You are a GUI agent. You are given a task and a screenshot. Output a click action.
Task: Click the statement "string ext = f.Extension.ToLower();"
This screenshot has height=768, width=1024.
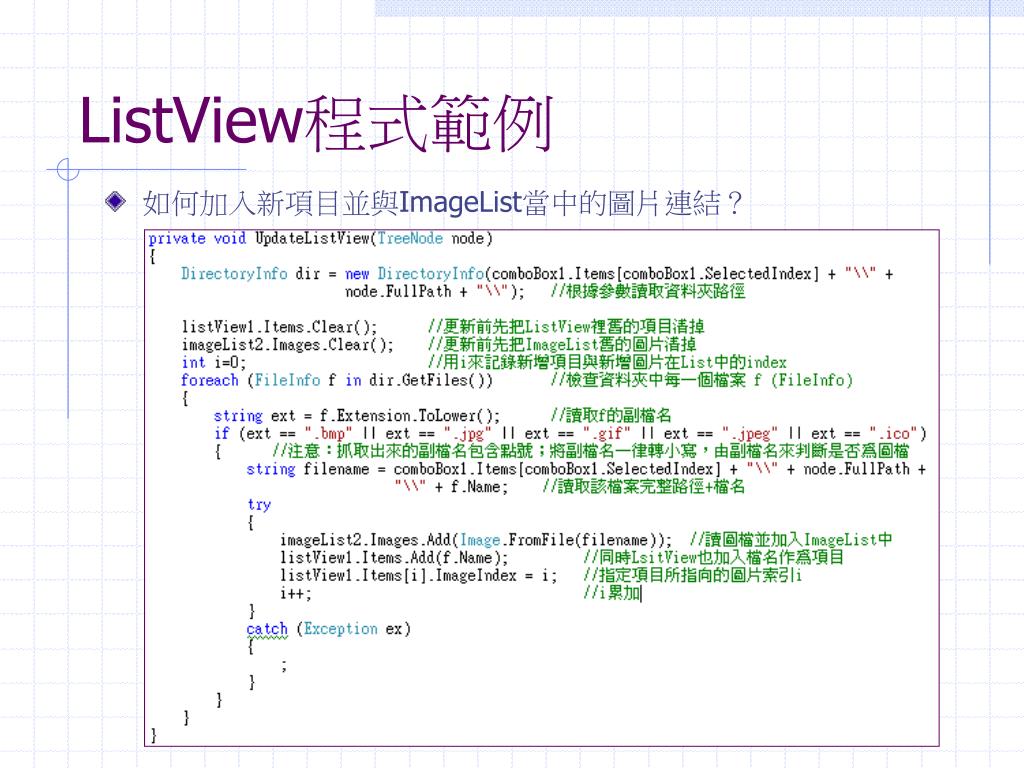357,415
